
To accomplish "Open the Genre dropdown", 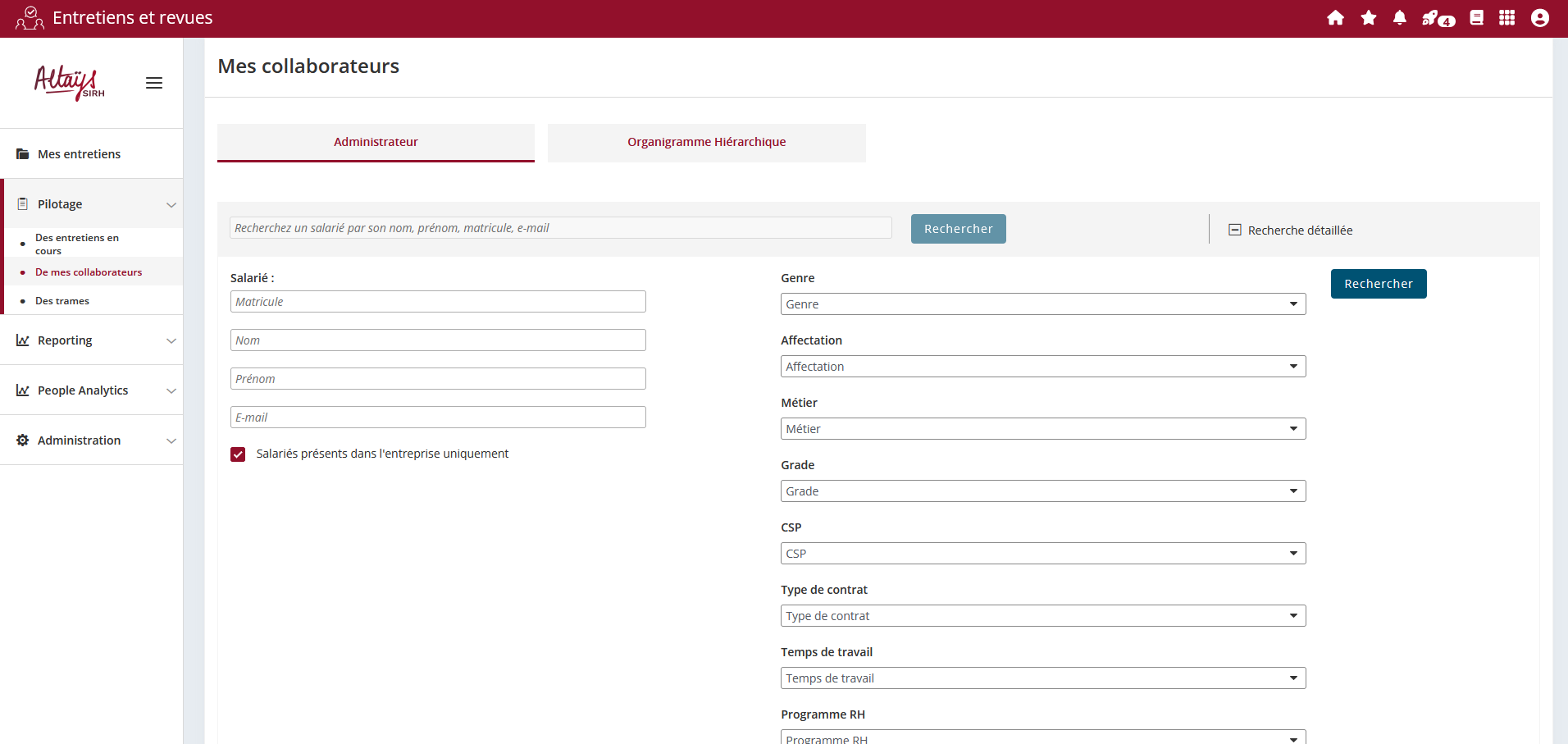I will tap(1042, 304).
